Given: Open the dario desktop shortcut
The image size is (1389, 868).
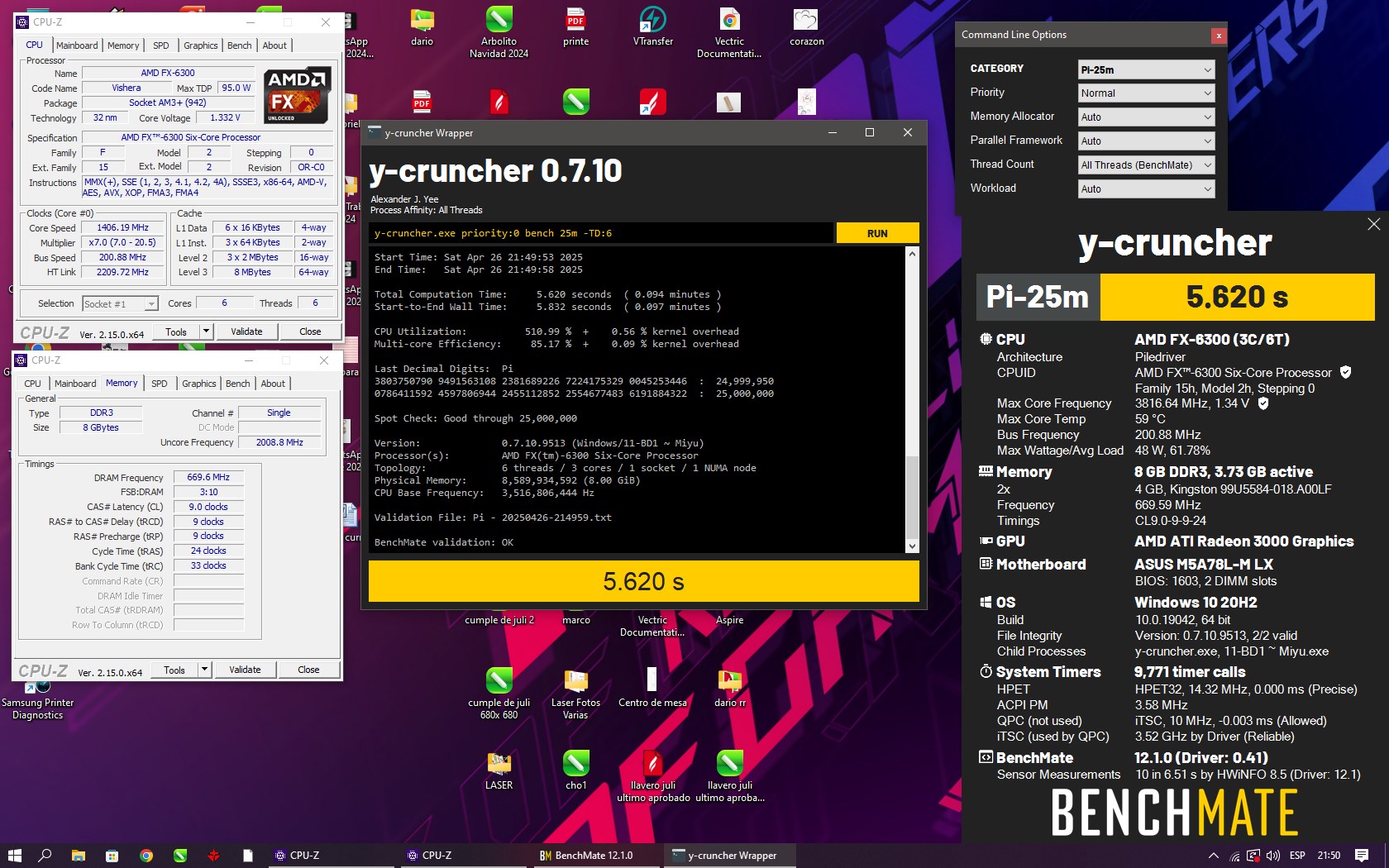Looking at the screenshot, I should 422,26.
